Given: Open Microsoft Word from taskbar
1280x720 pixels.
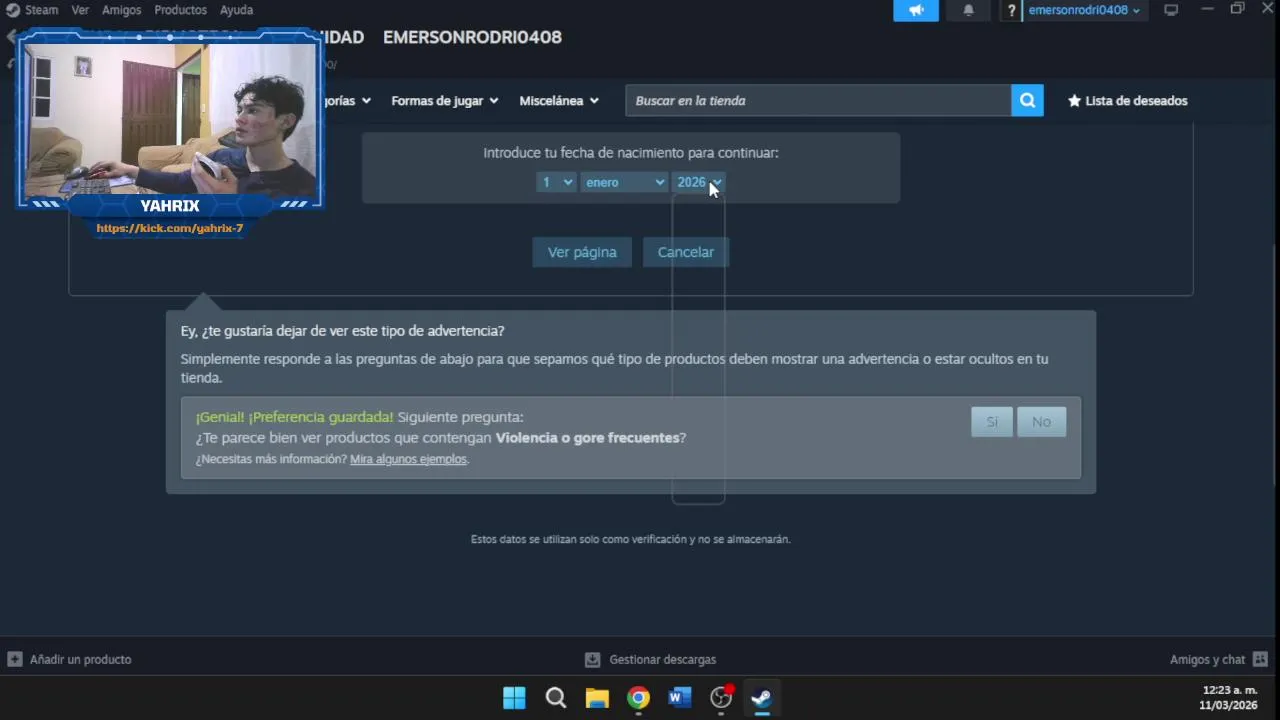Looking at the screenshot, I should click(680, 698).
